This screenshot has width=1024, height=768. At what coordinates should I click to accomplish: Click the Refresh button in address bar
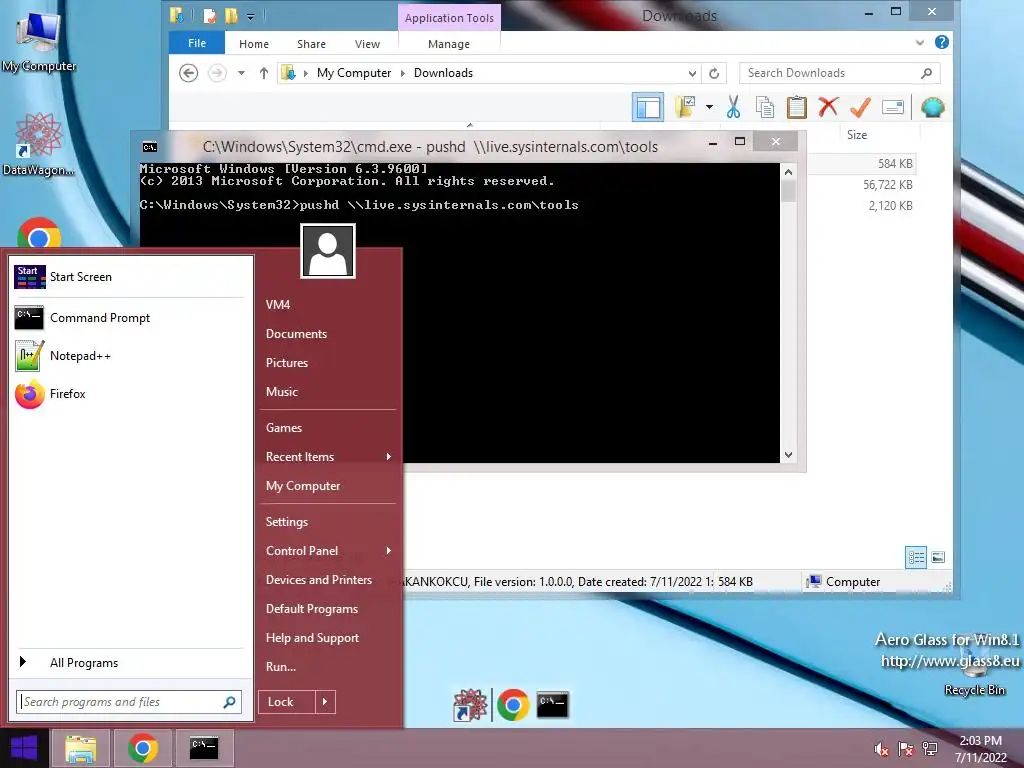pyautogui.click(x=714, y=73)
